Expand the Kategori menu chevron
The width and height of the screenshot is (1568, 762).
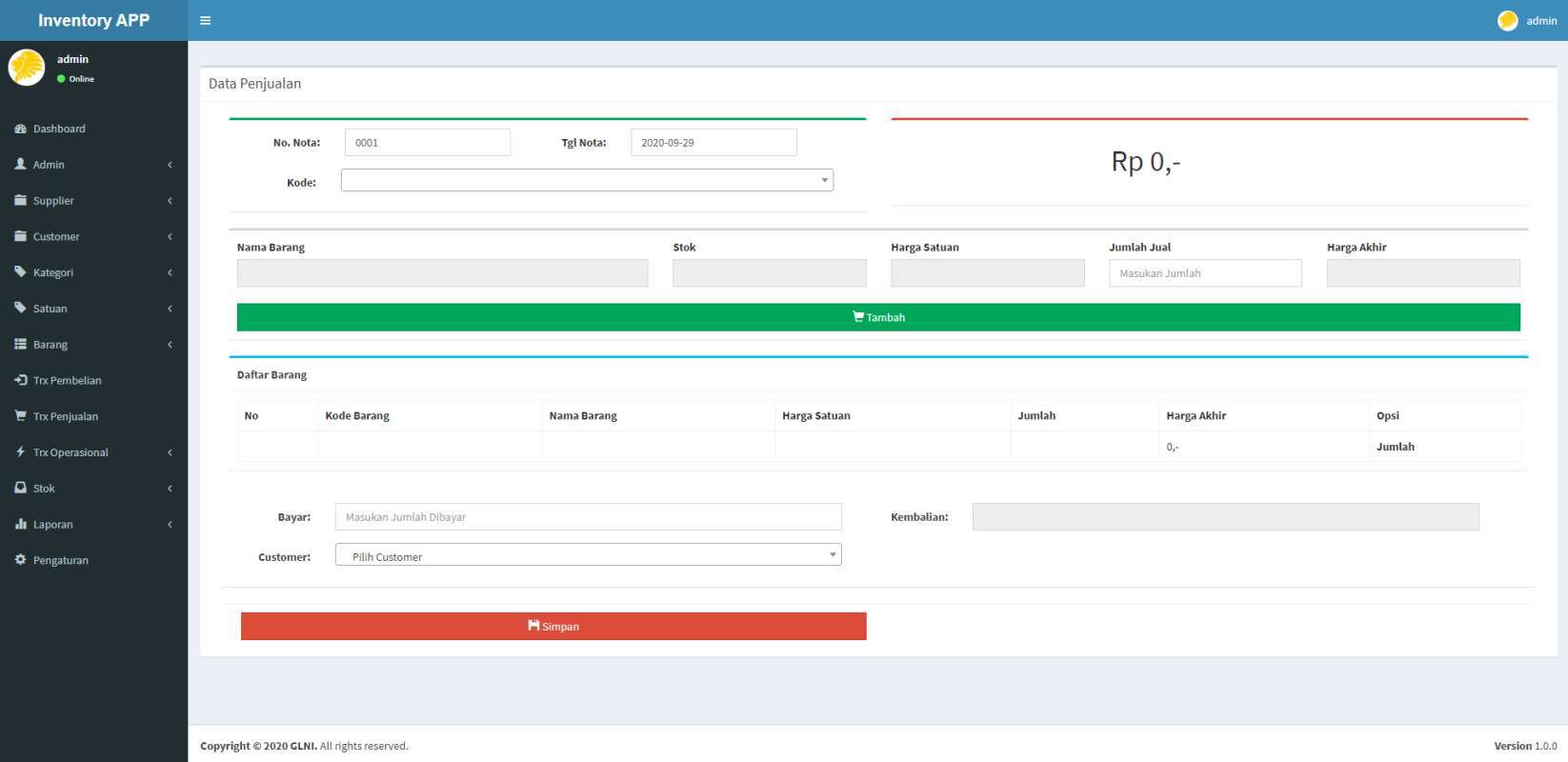coord(170,272)
